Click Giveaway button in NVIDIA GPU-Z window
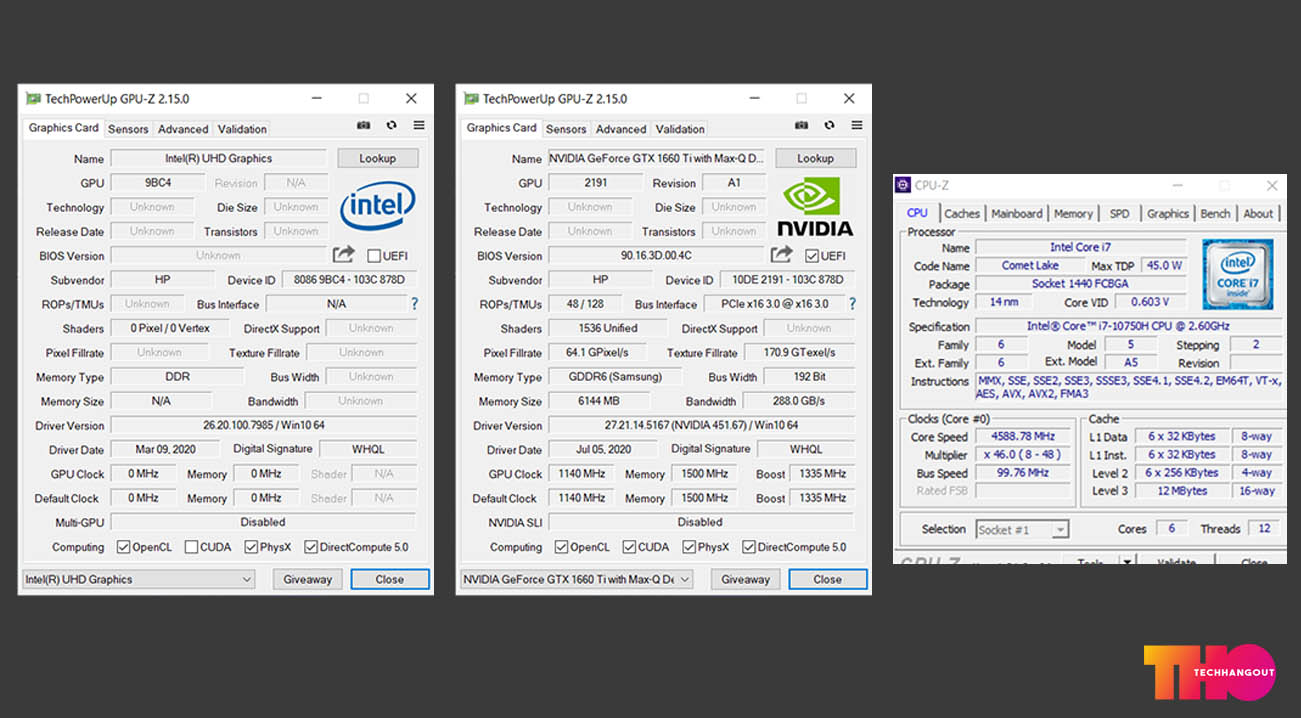Image resolution: width=1301 pixels, height=718 pixels. click(x=746, y=579)
